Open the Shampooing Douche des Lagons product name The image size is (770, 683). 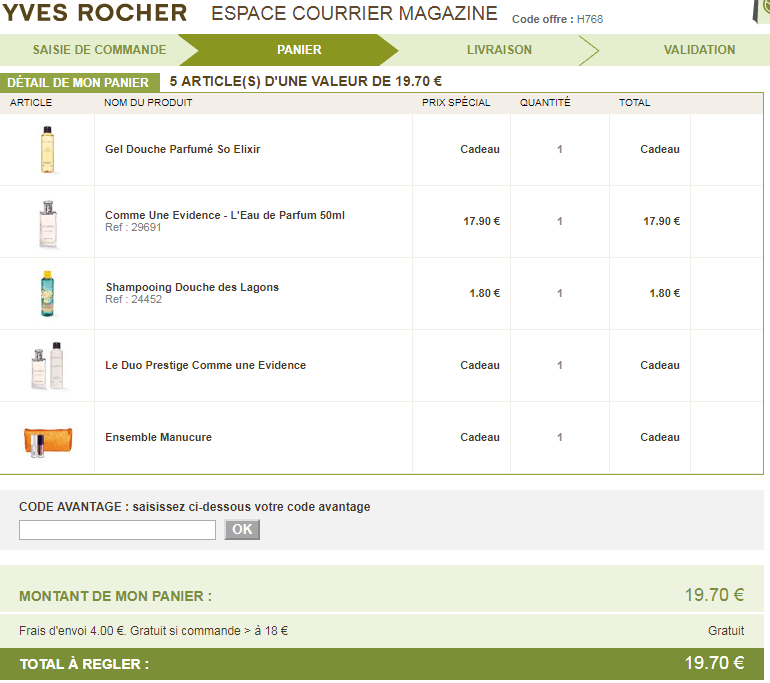pos(192,287)
